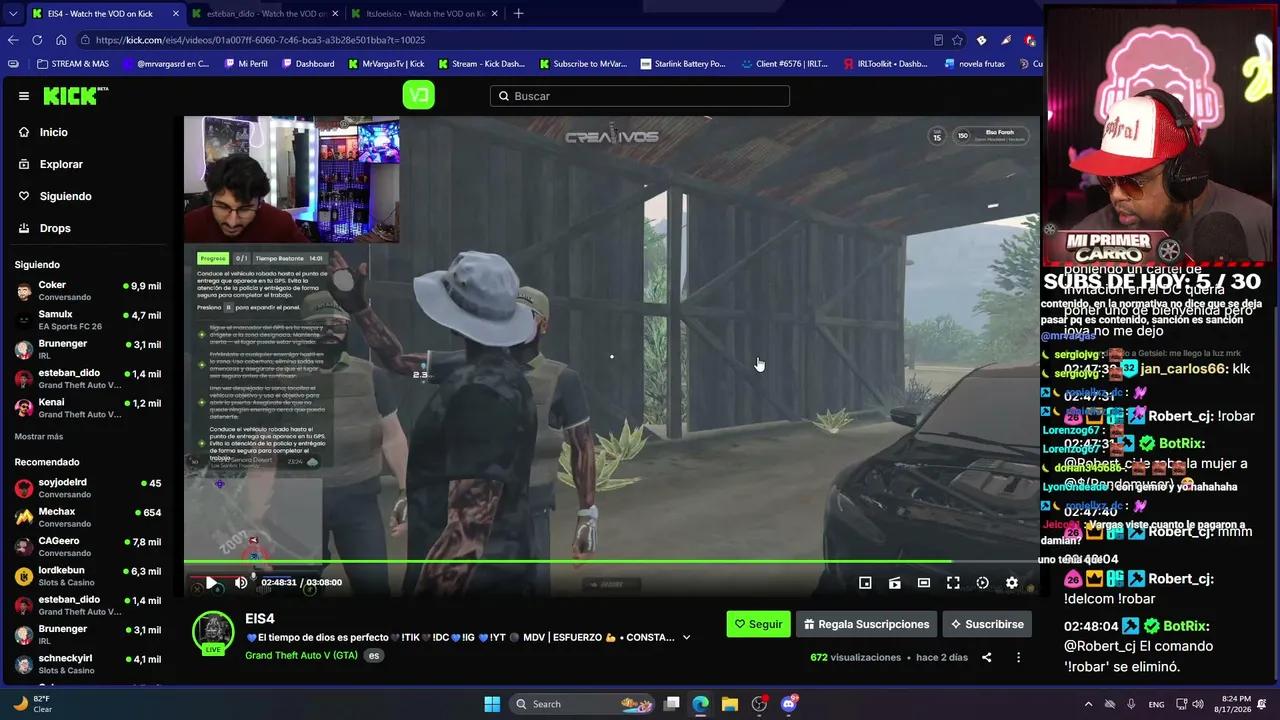This screenshot has width=1280, height=720.
Task: Open Microsoft Edge from taskbar
Action: click(701, 704)
